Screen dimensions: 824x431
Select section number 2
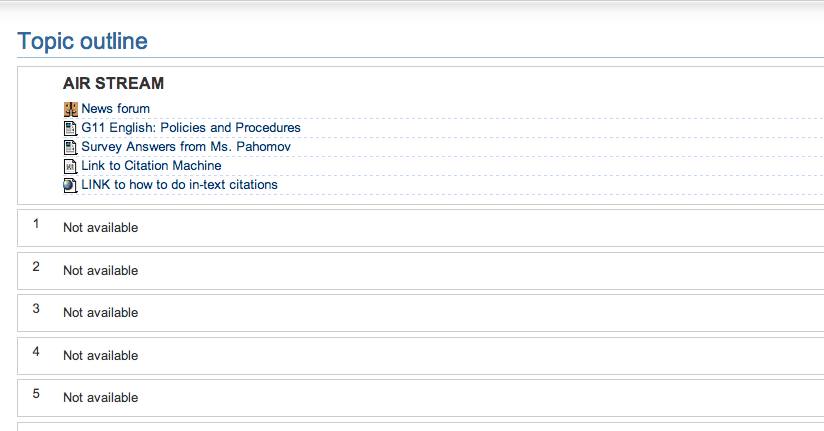point(36,267)
